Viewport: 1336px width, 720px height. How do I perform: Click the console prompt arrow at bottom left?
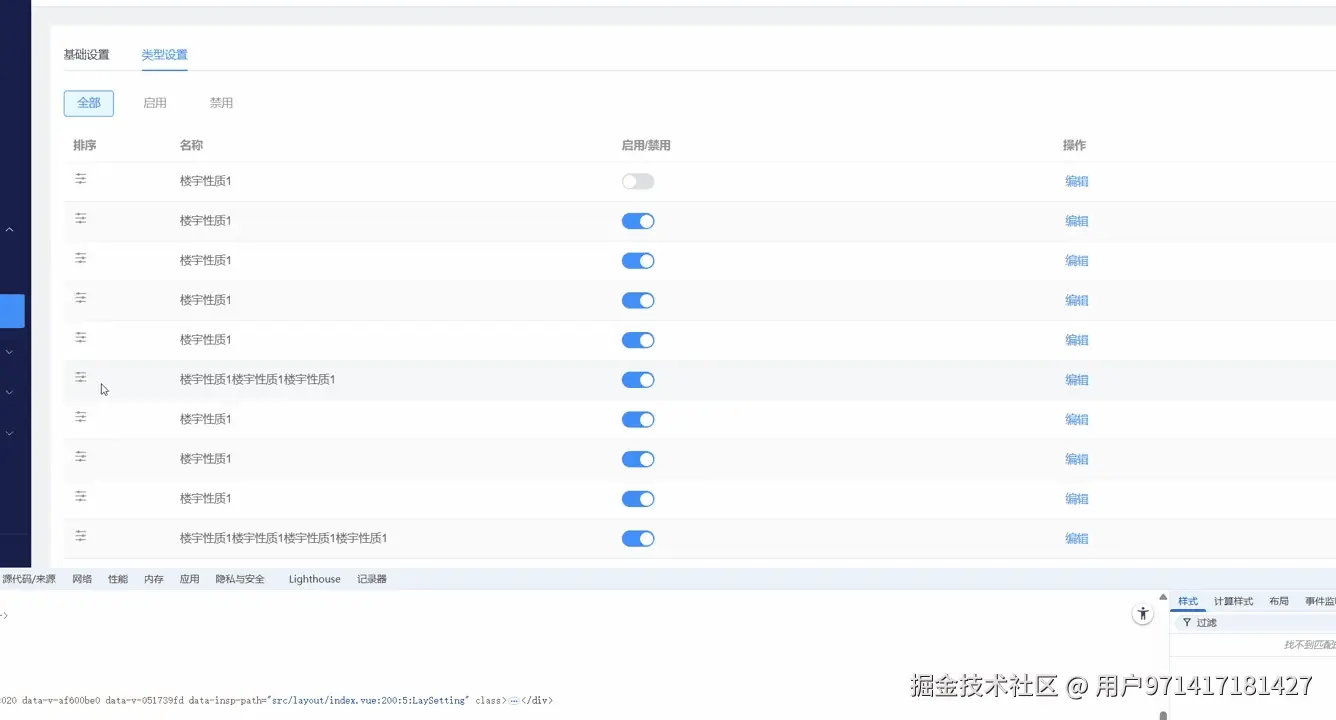[6, 616]
